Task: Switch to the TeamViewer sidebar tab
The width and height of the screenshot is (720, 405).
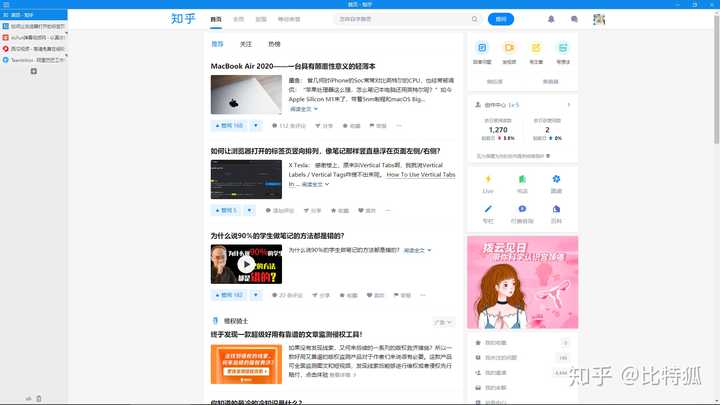Action: tap(34, 60)
